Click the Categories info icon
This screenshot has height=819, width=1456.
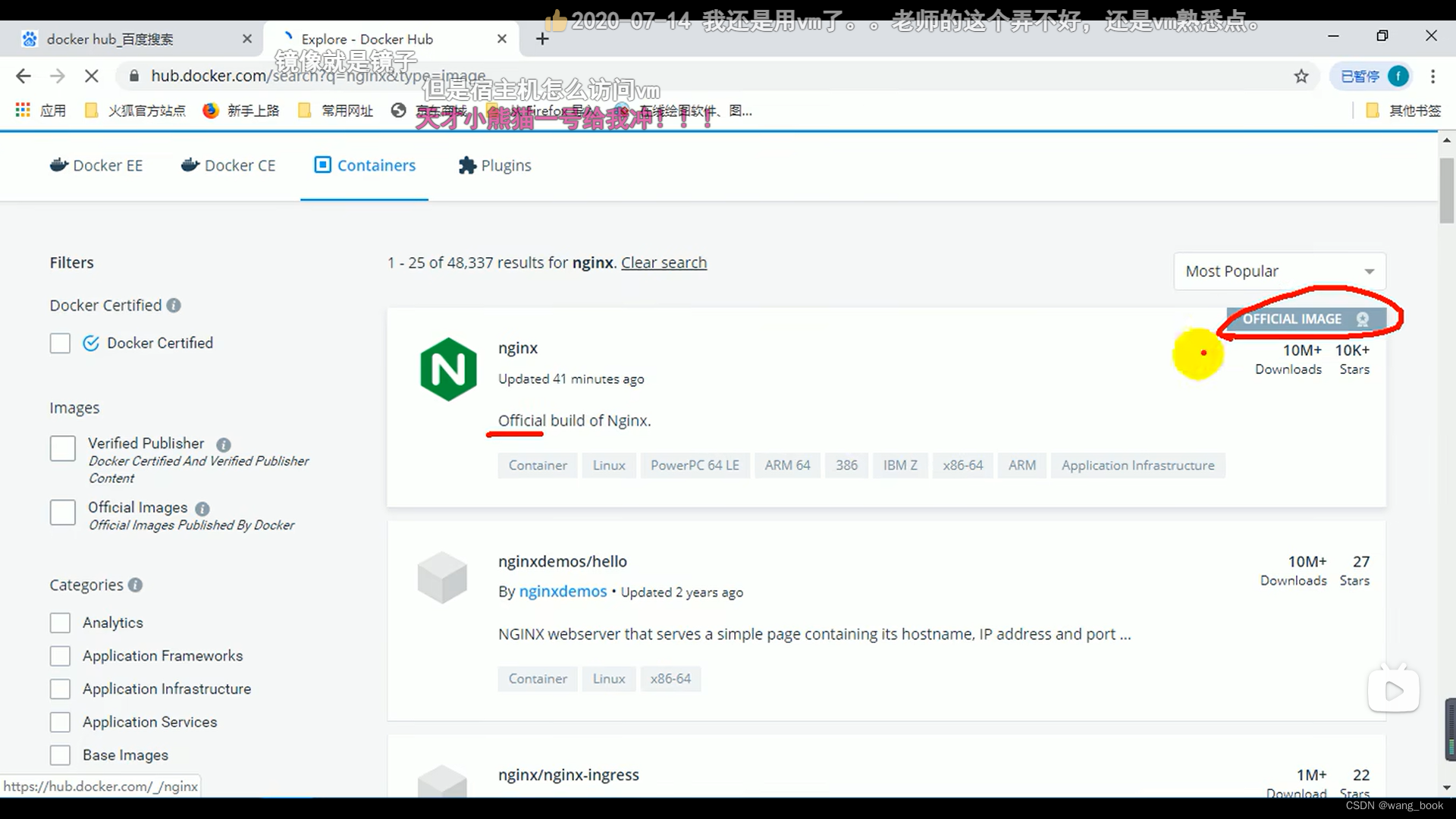(135, 585)
